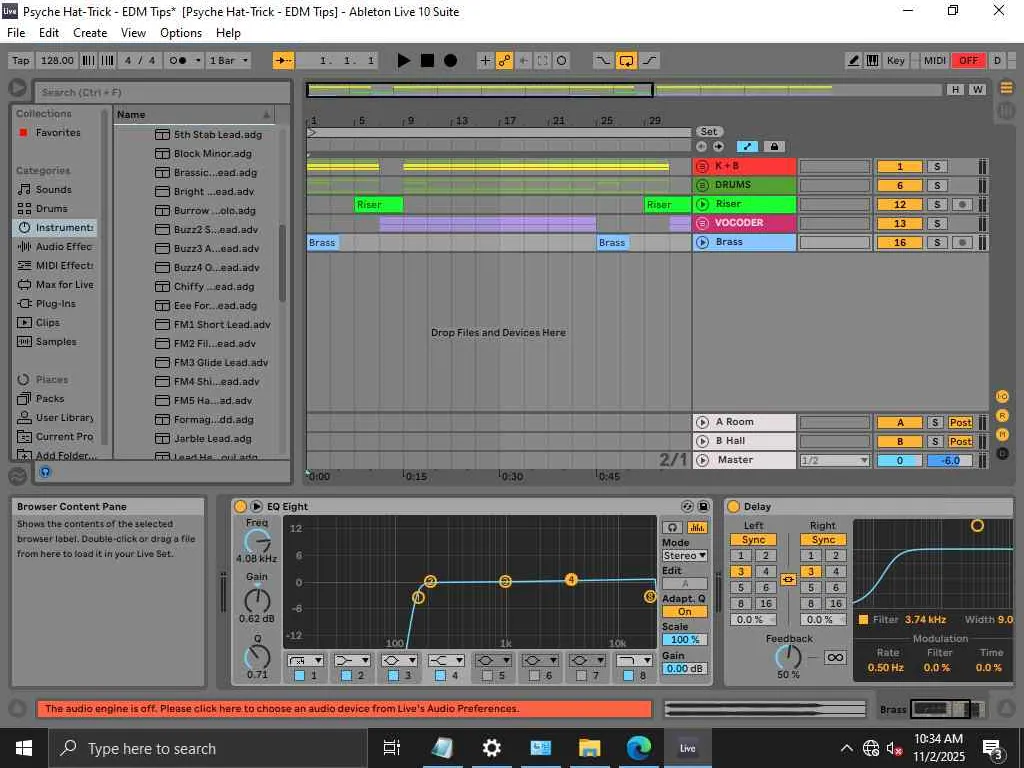The image size is (1024, 768).
Task: Select Plug-Ins category in browser
Action: click(56, 304)
